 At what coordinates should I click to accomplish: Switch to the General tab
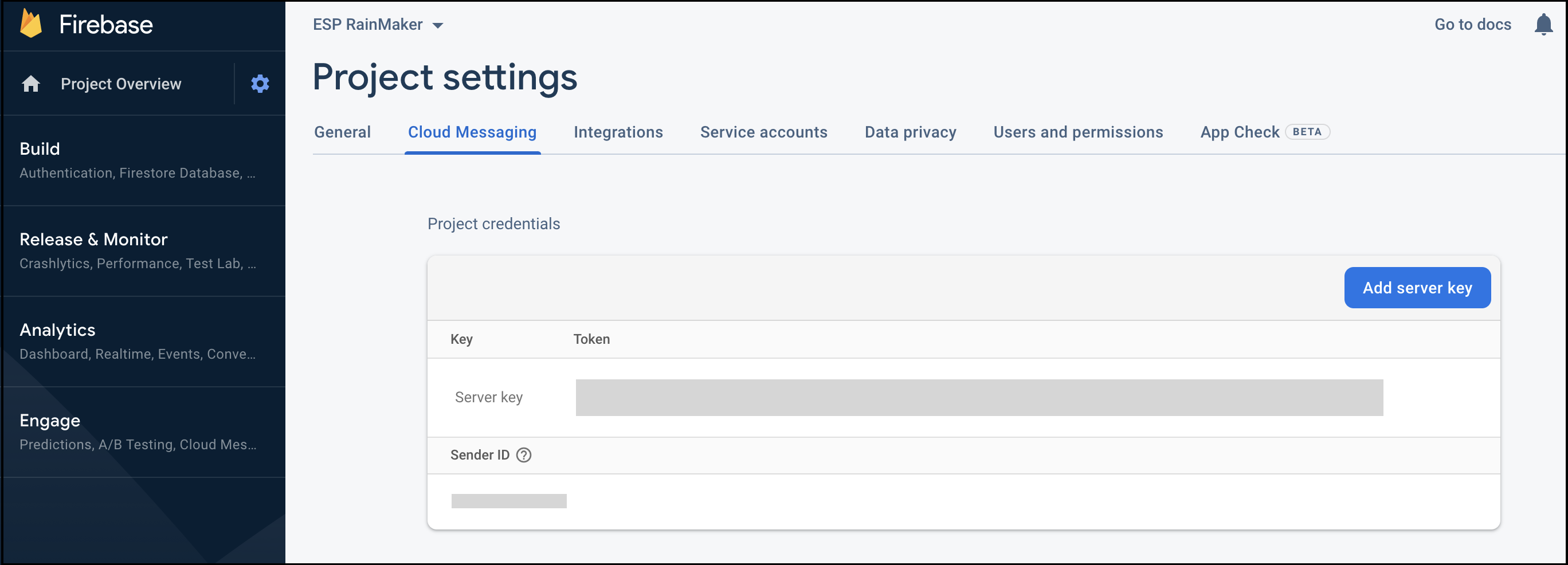coord(342,132)
